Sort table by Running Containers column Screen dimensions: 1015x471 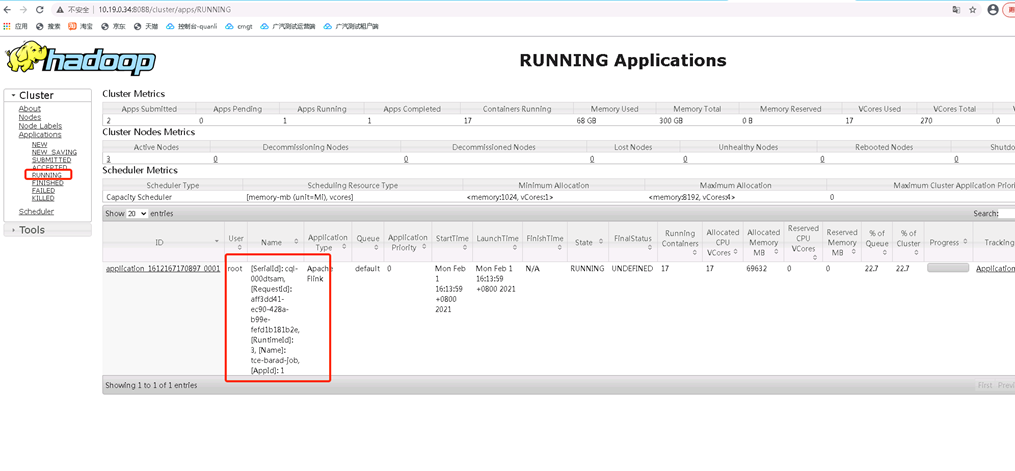pyautogui.click(x=680, y=242)
